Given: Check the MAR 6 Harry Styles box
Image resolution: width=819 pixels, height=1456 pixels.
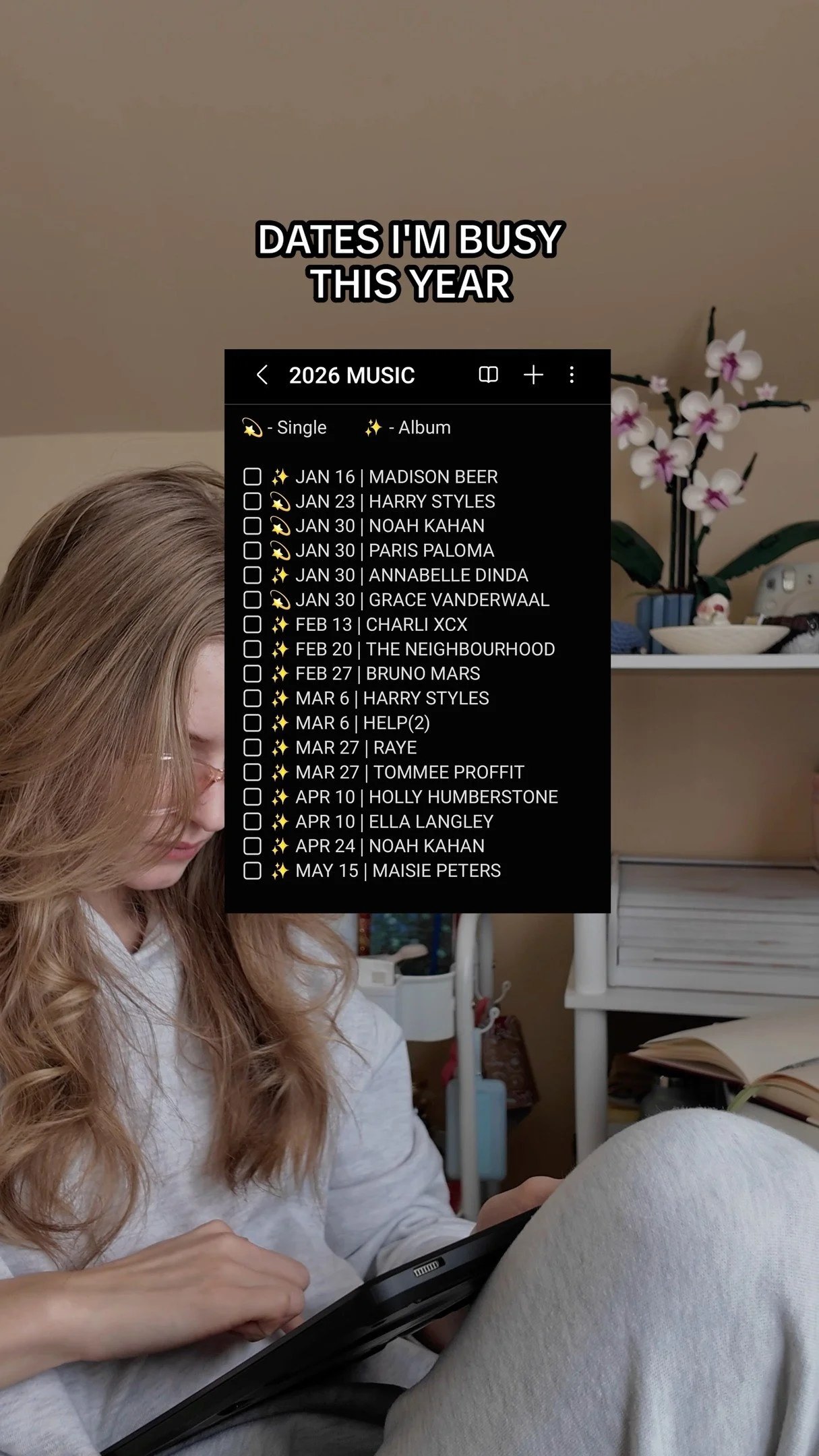Looking at the screenshot, I should click(x=252, y=698).
